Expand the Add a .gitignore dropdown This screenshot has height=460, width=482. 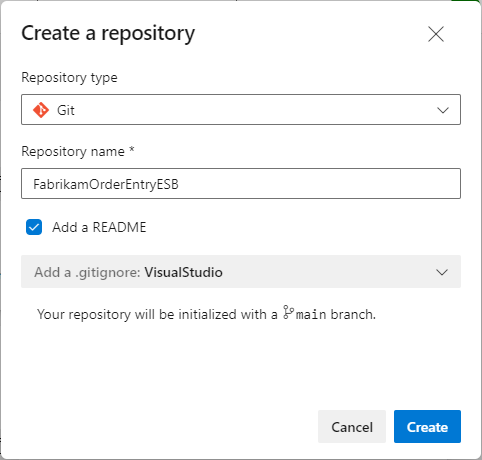click(x=241, y=272)
